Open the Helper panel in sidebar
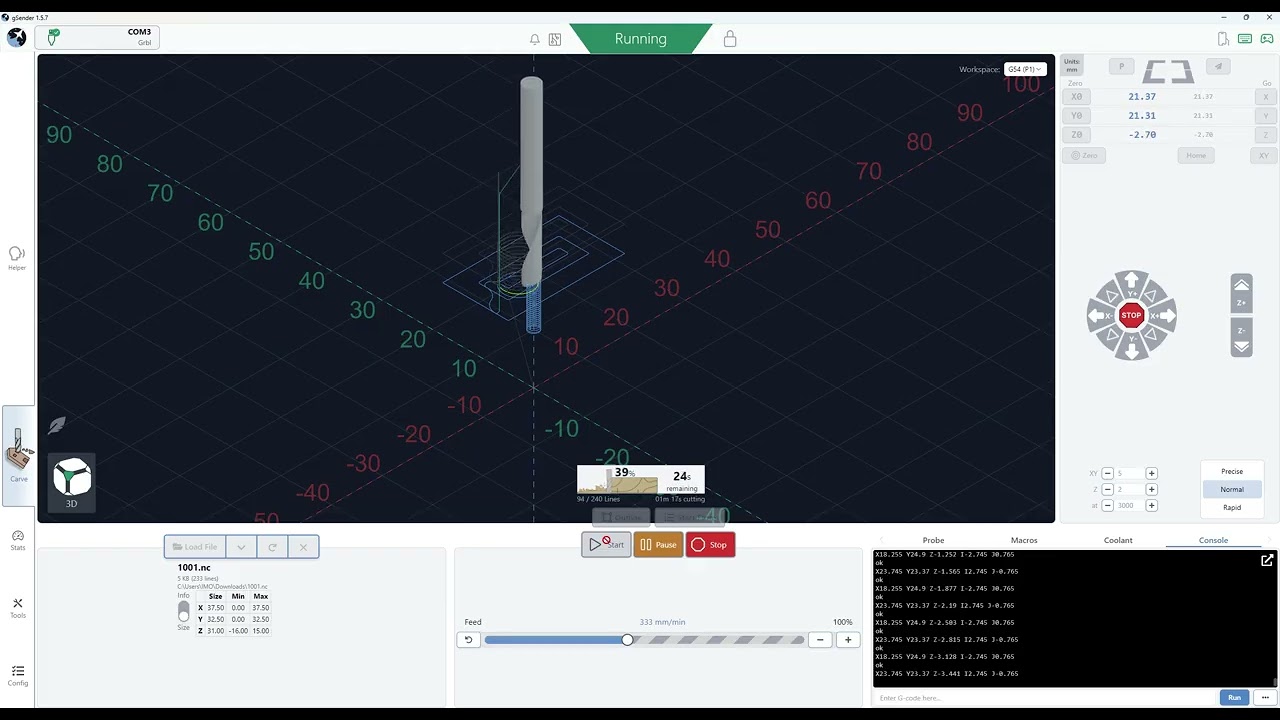1280x720 pixels. click(17, 258)
